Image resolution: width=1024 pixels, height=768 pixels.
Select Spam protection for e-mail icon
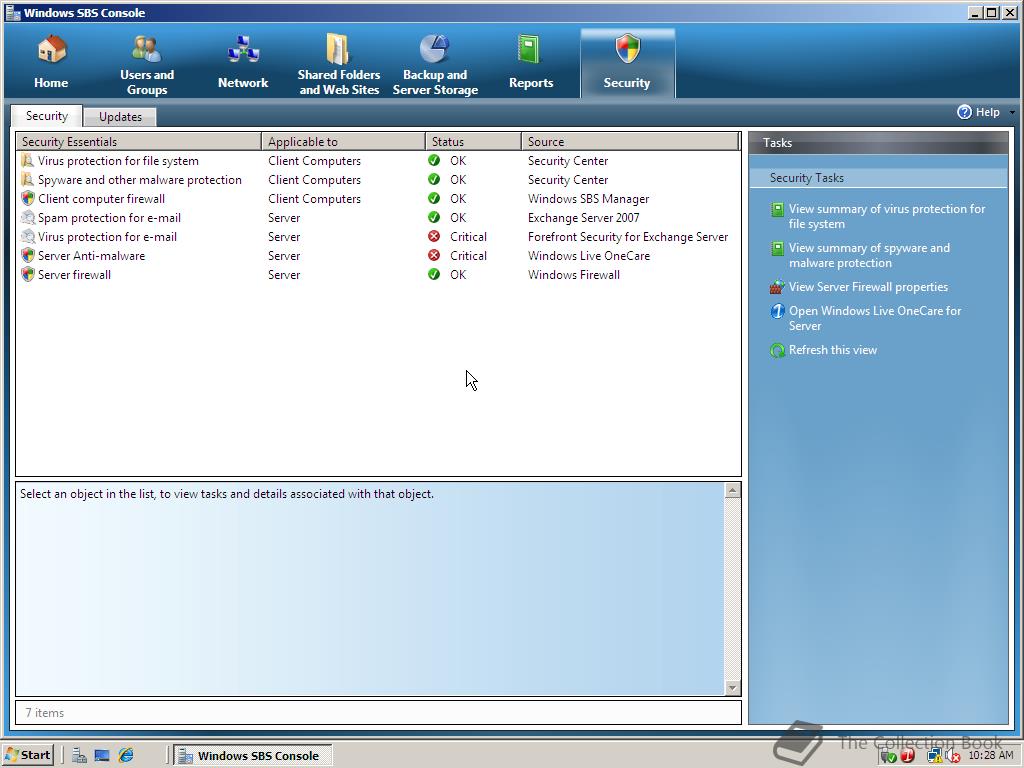(x=27, y=217)
